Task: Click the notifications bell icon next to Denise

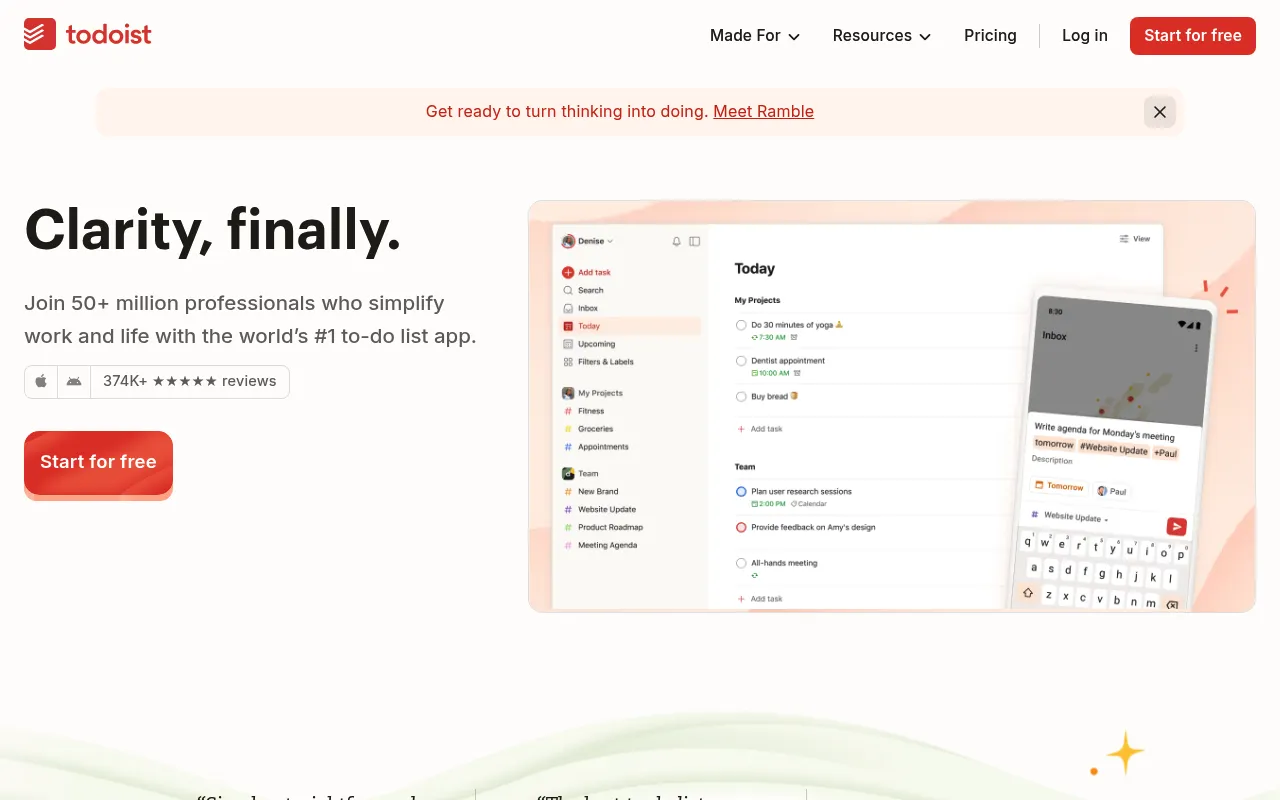Action: coord(677,241)
